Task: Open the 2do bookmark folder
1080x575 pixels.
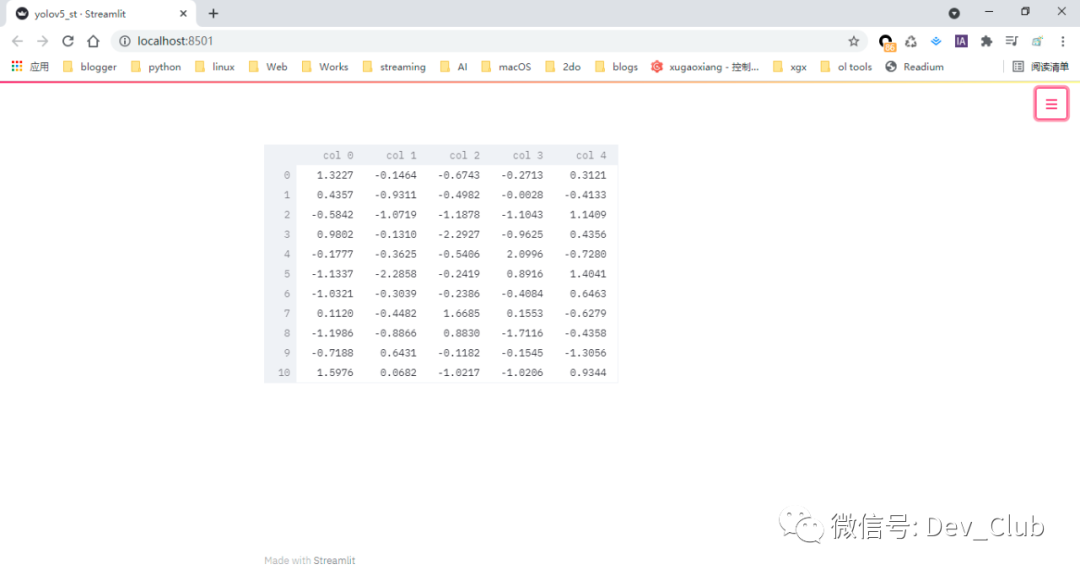Action: [563, 67]
